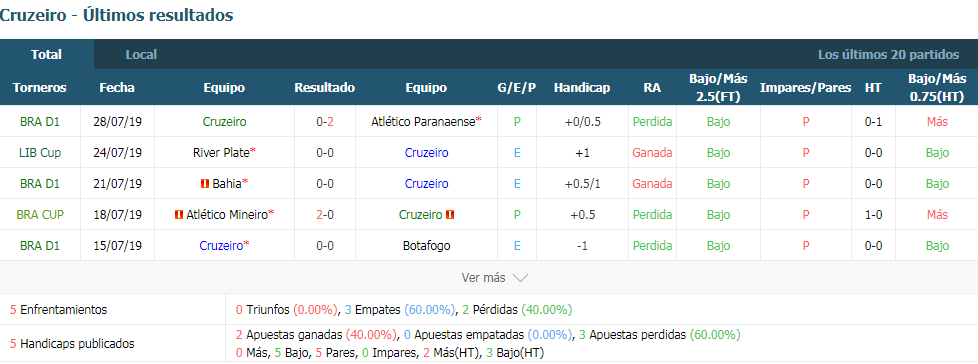Switch to the Total tab
This screenshot has height=364, width=978.
(x=47, y=55)
